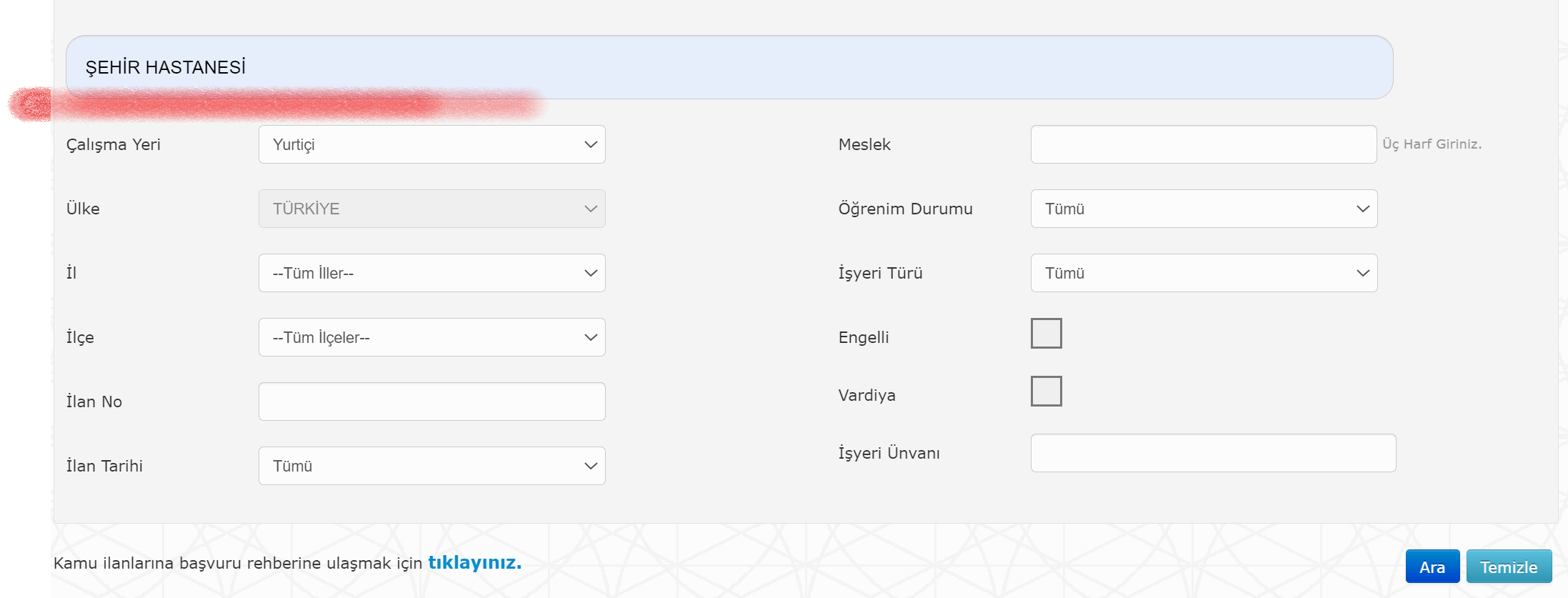This screenshot has width=1568, height=598.
Task: Click the Vardiya label text
Action: tap(867, 396)
